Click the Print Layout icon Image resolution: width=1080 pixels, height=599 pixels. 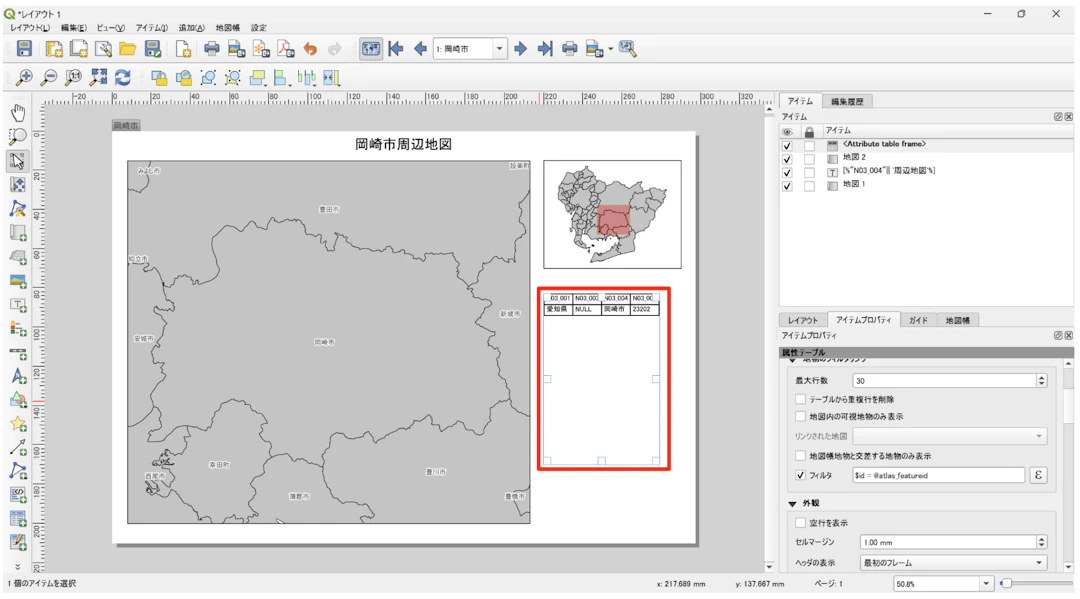[x=212, y=49]
